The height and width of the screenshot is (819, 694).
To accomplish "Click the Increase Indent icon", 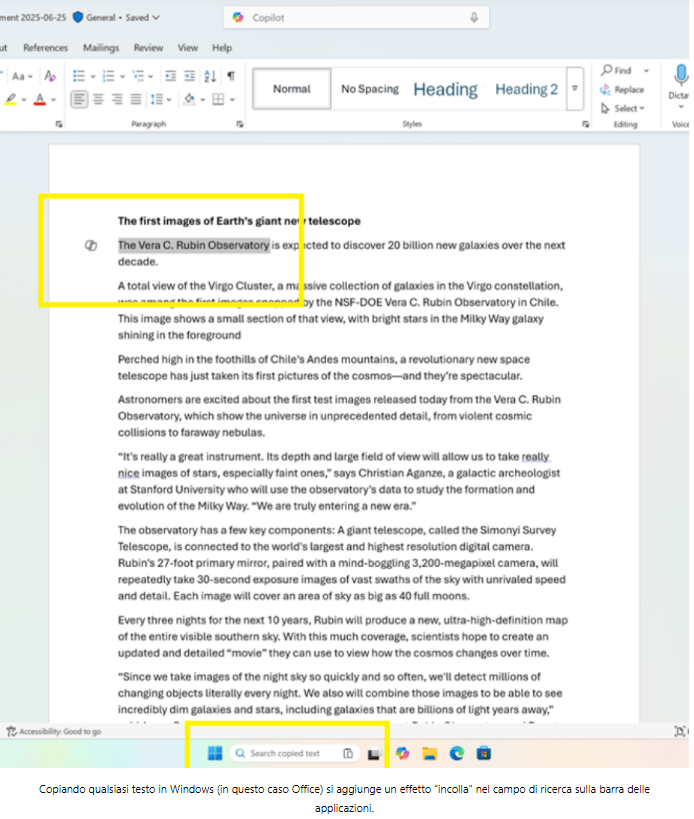I will pos(190,76).
